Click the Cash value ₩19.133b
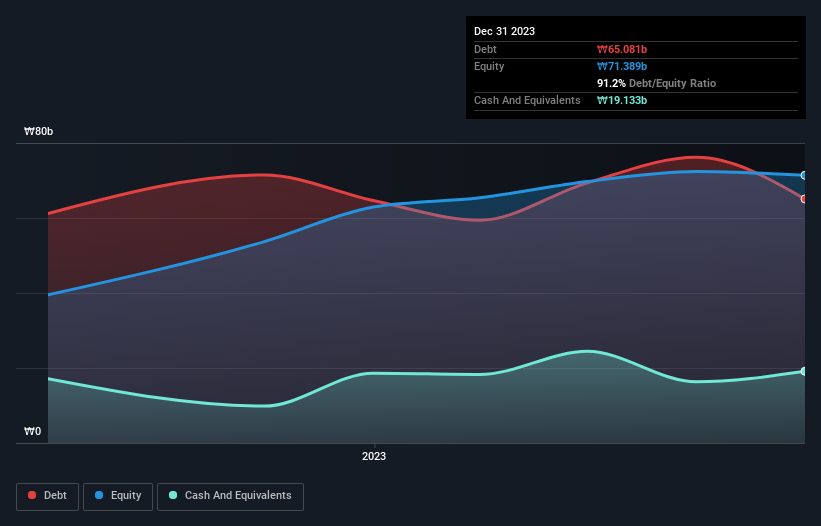The height and width of the screenshot is (526, 821). click(x=622, y=100)
